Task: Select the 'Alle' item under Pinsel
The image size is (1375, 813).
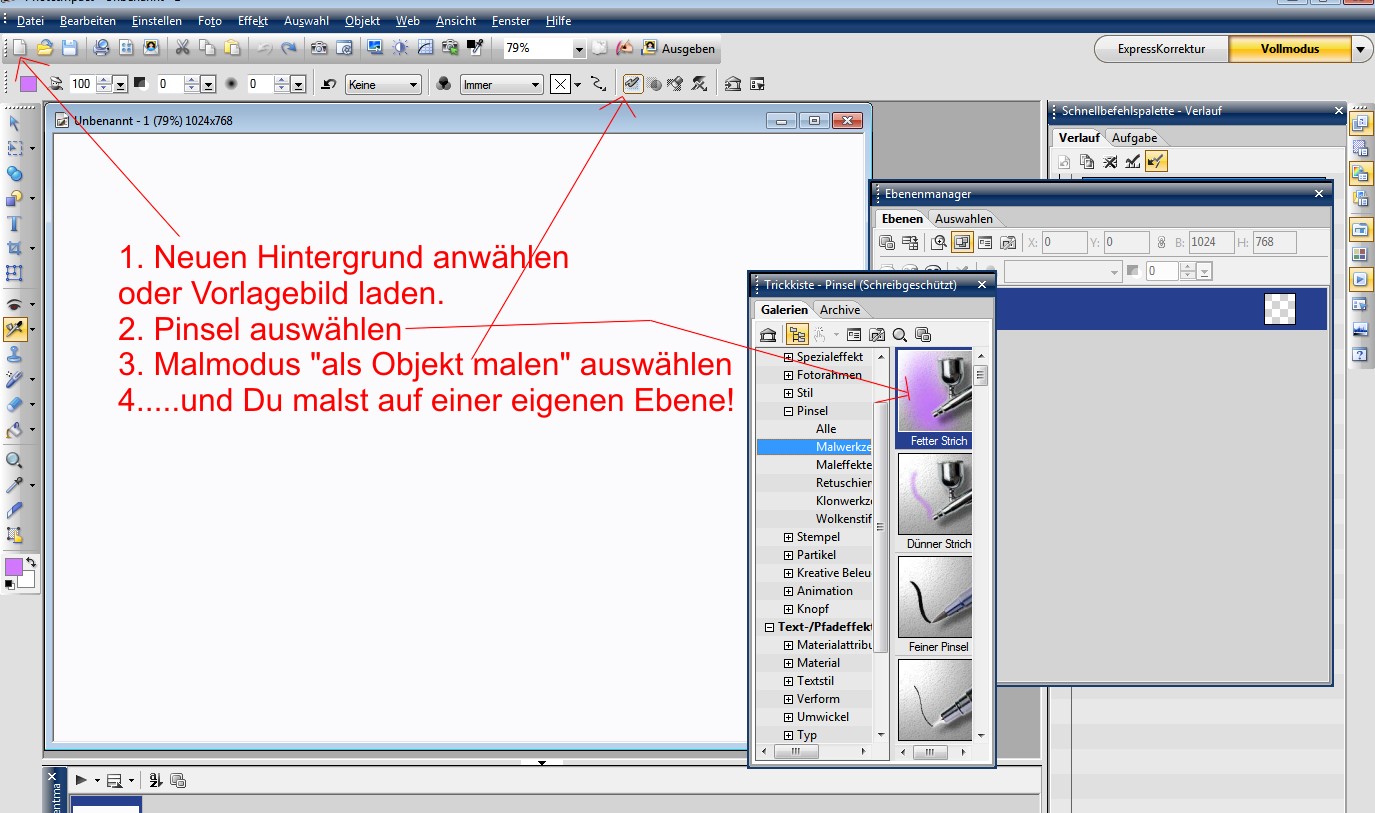Action: (826, 429)
